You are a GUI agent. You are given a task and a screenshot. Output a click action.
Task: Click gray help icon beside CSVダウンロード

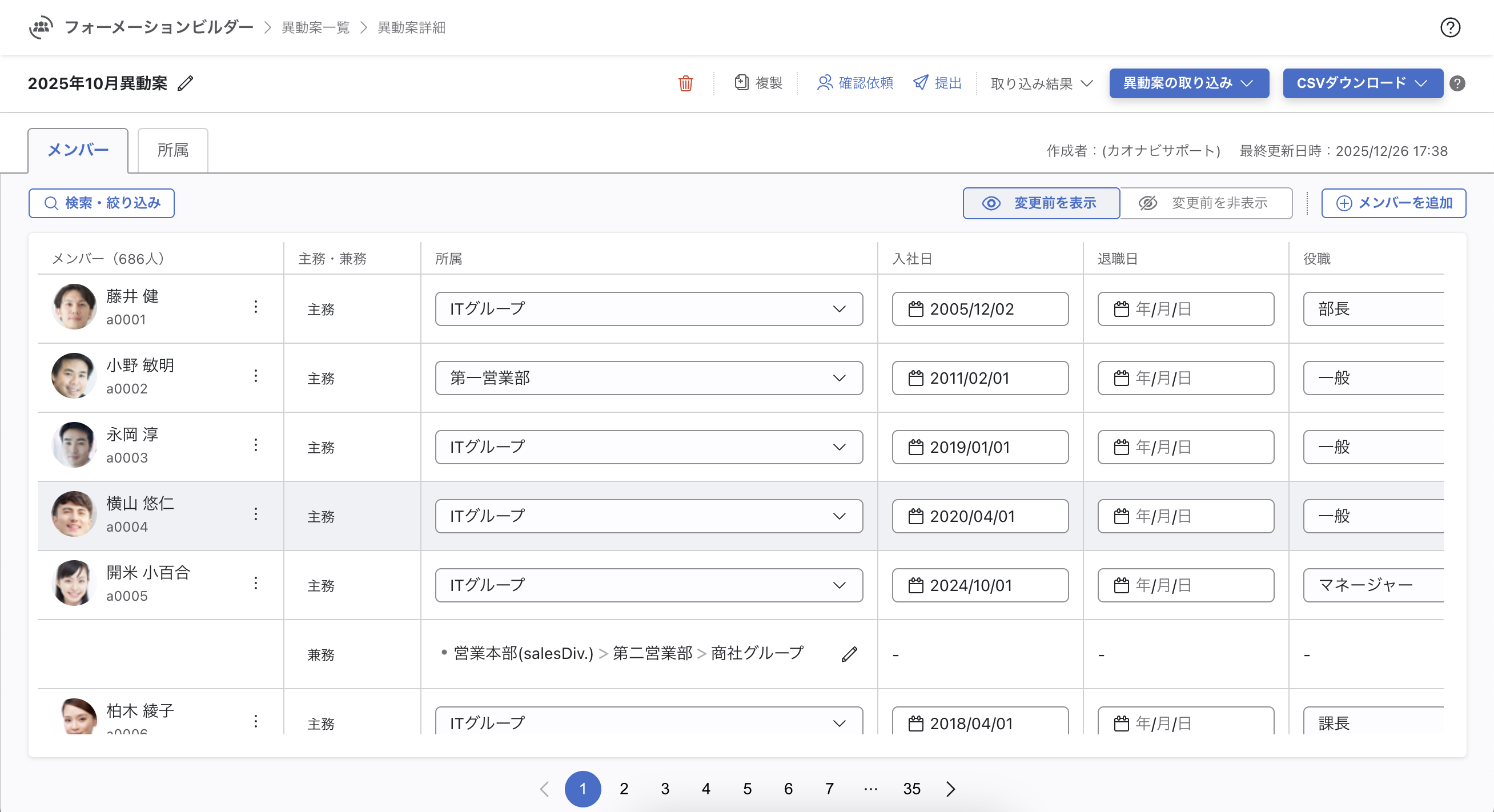pyautogui.click(x=1457, y=83)
